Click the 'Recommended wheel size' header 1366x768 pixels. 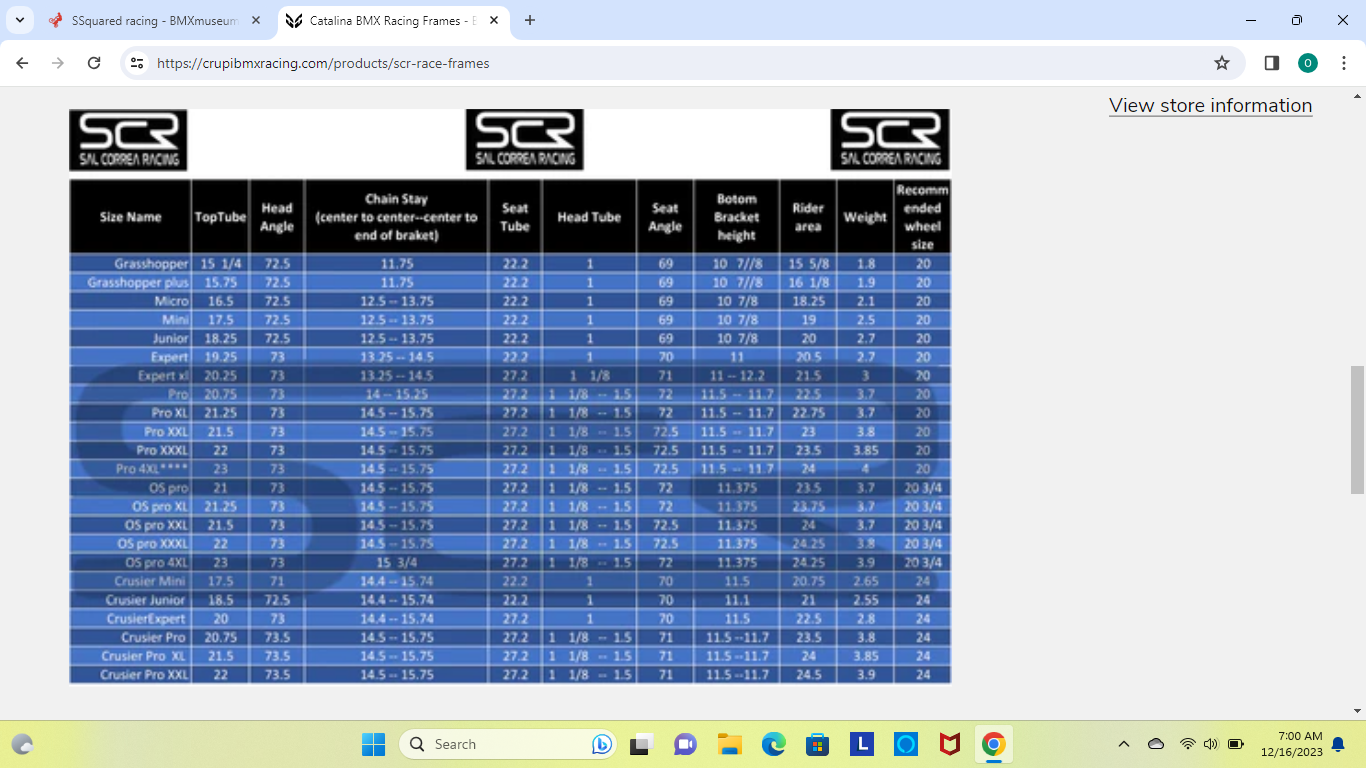(922, 217)
